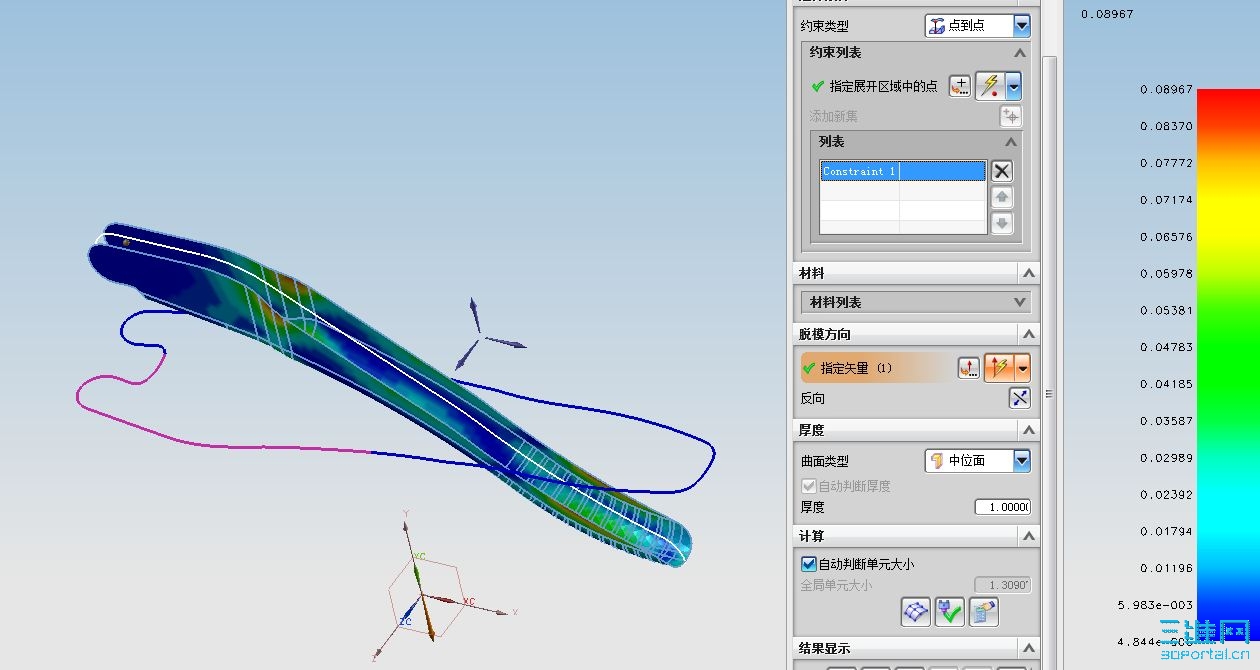Select the 指定矢量 (1) field

click(x=876, y=368)
